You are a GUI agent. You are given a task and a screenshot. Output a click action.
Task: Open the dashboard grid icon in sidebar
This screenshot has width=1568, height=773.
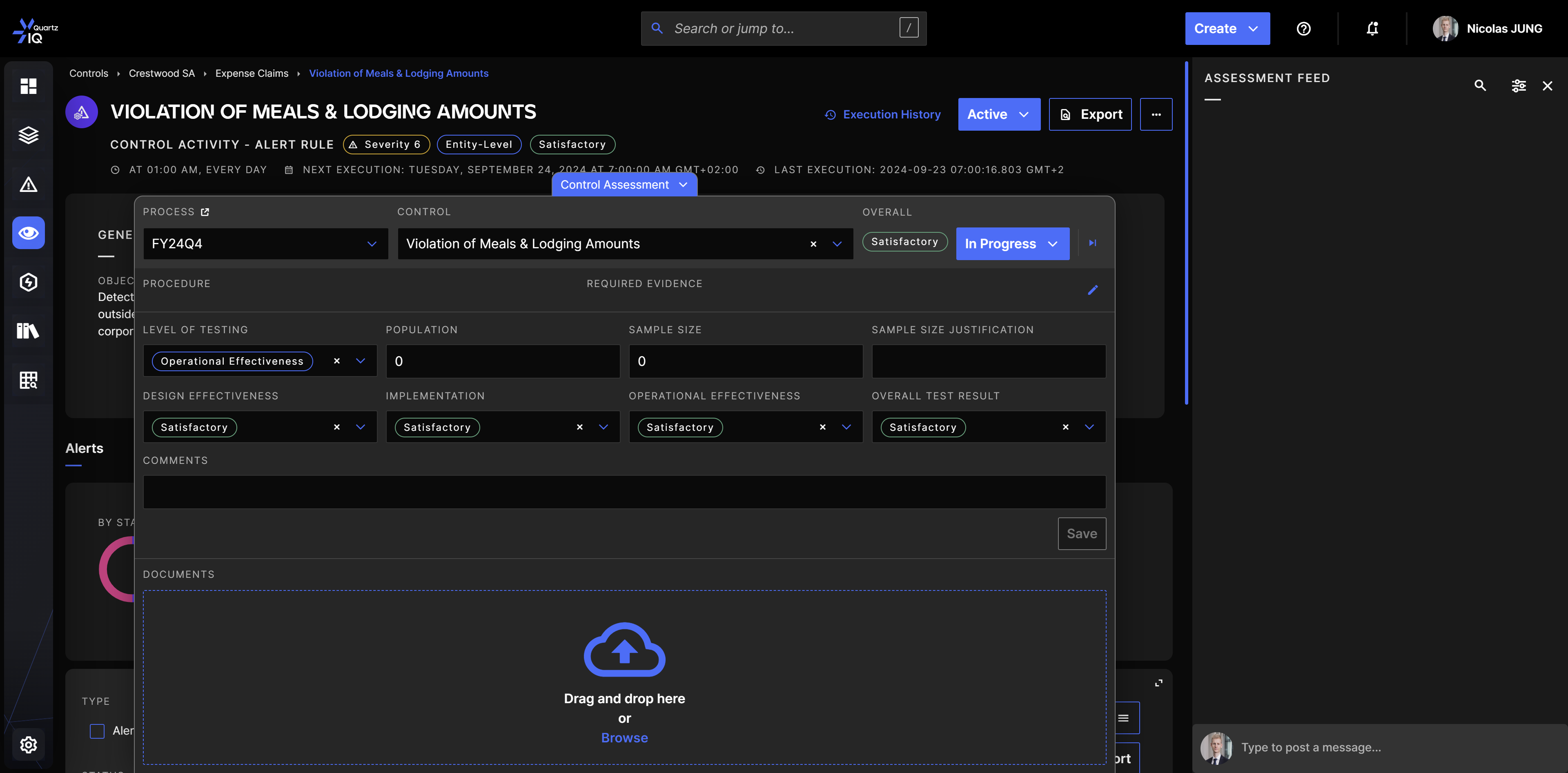[28, 86]
